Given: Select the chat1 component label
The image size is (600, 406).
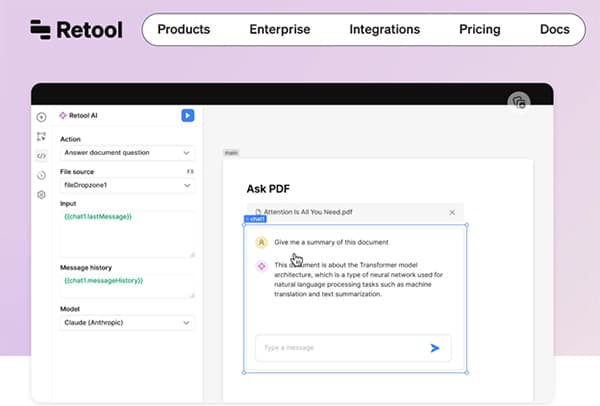Looking at the screenshot, I should 255,219.
